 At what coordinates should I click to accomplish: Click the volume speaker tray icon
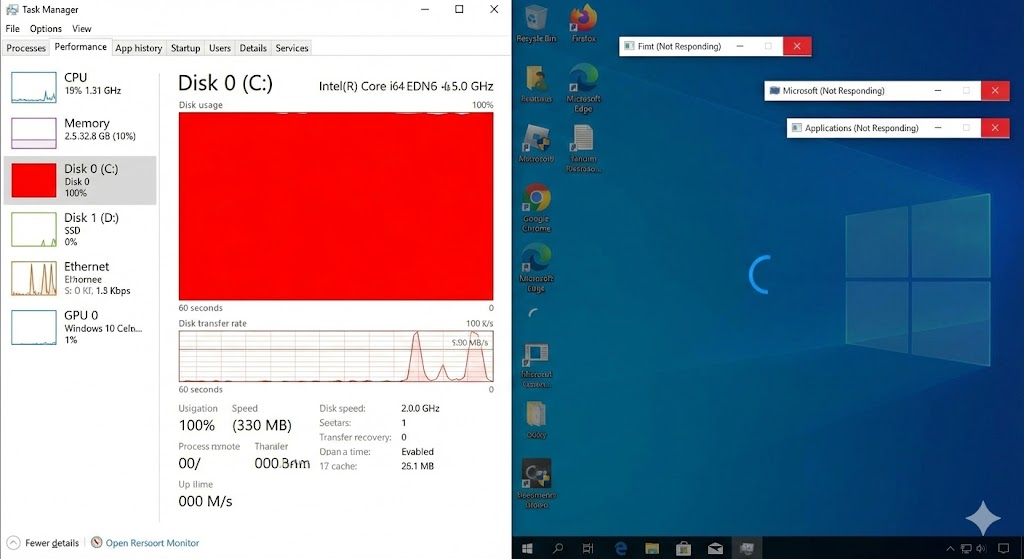pyautogui.click(x=979, y=548)
